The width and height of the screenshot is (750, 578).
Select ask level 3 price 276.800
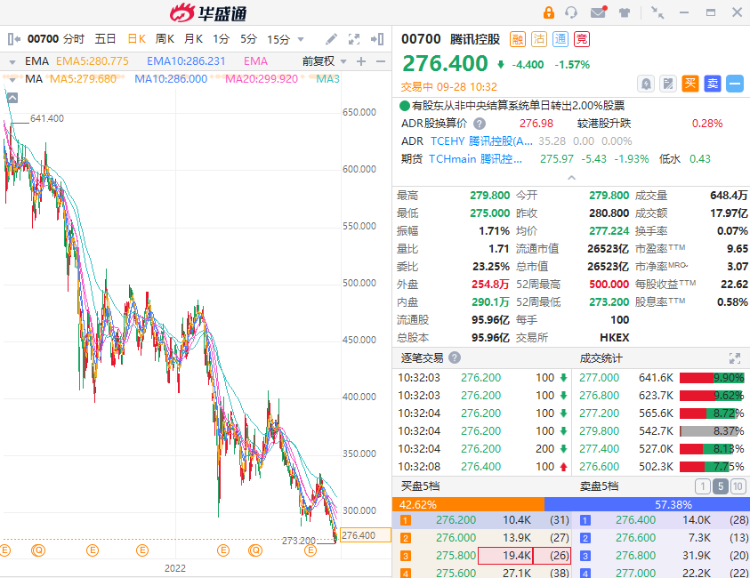(x=635, y=556)
